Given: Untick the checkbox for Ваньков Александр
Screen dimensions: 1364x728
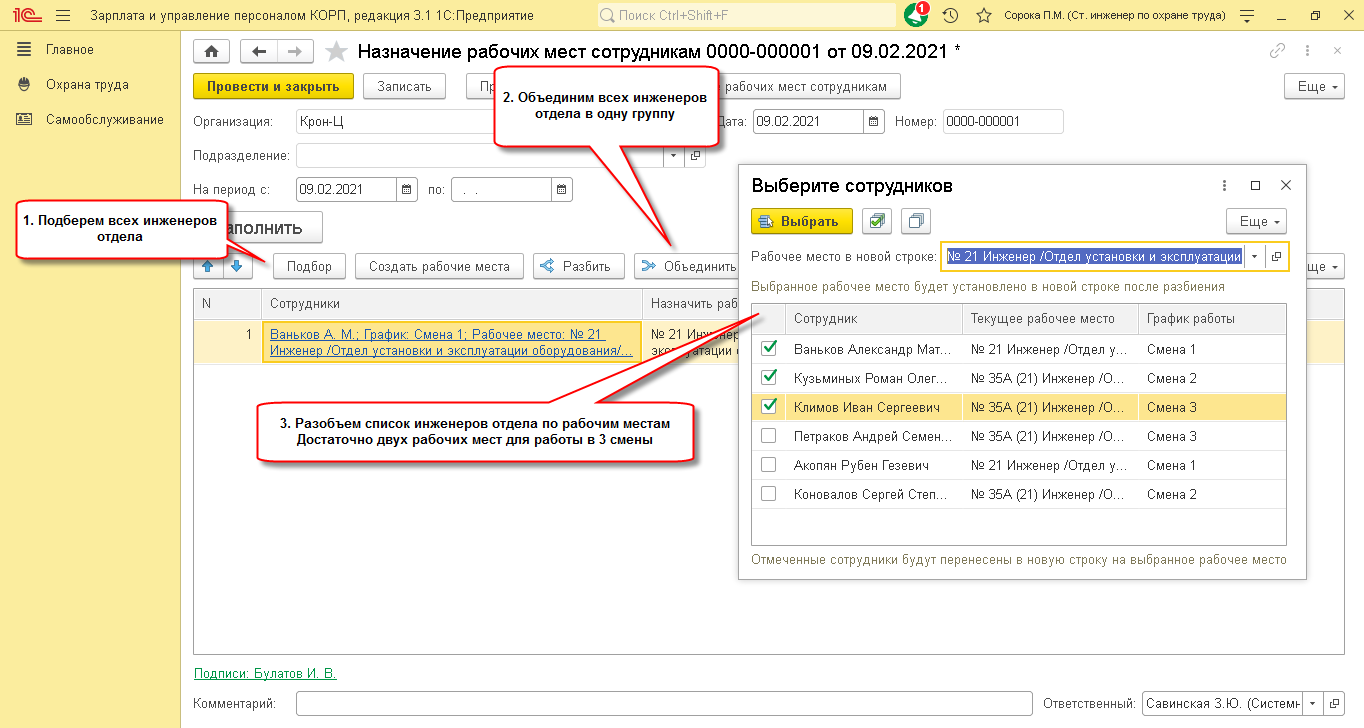Looking at the screenshot, I should 769,349.
